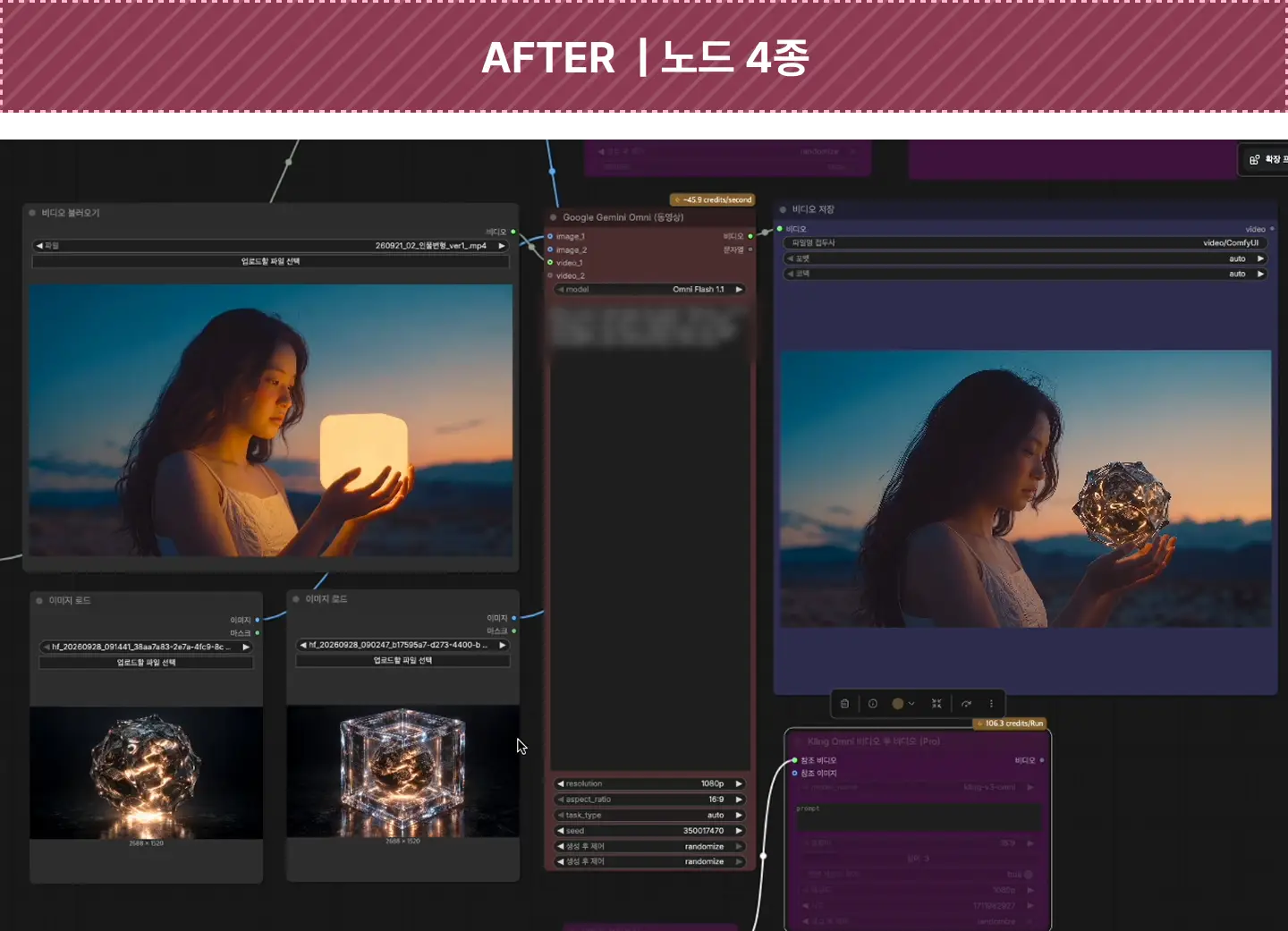Screen dimensions: 1288x931
Task: Click the curved bypass arrow icon
Action: coord(966,704)
